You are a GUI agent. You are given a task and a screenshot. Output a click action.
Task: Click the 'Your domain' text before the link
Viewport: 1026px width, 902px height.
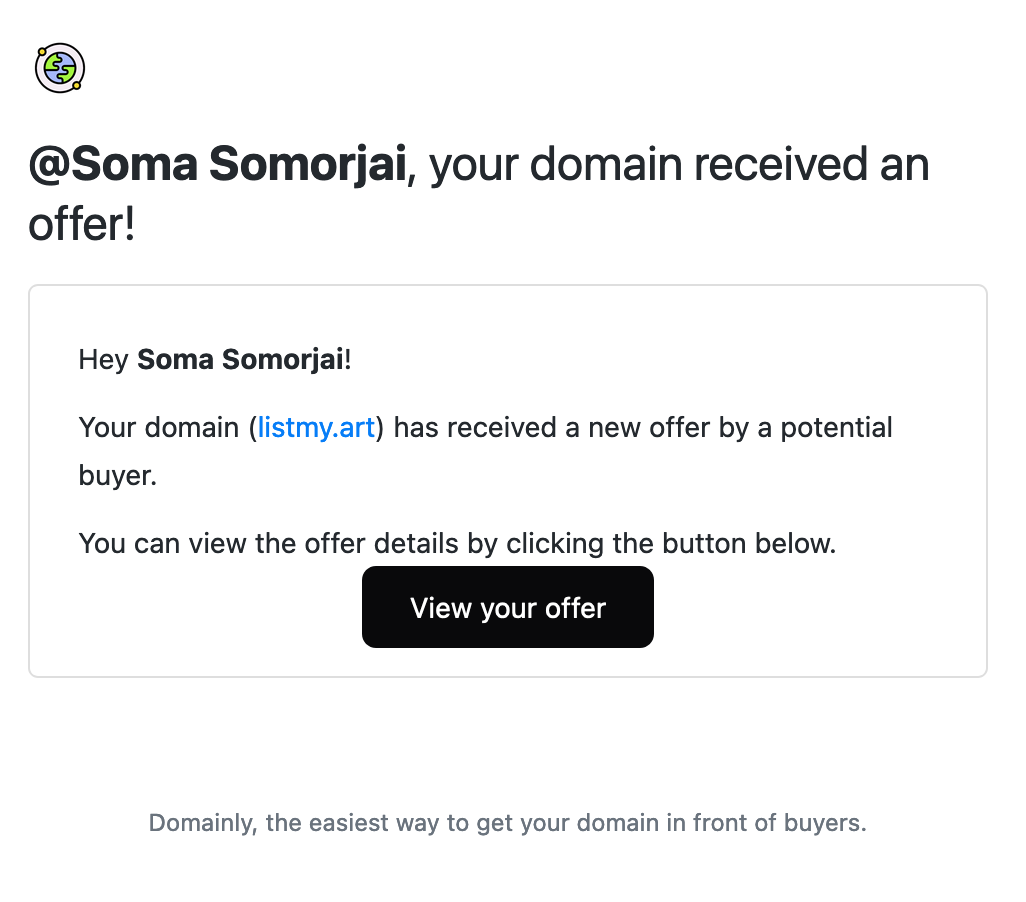pyautogui.click(x=158, y=428)
